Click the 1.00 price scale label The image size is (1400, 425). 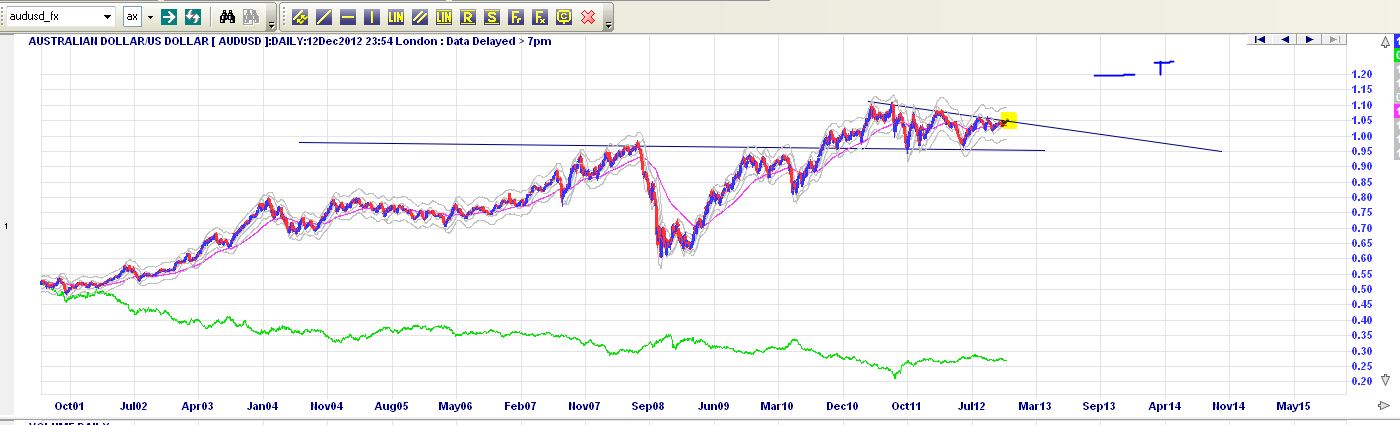pyautogui.click(x=1361, y=136)
